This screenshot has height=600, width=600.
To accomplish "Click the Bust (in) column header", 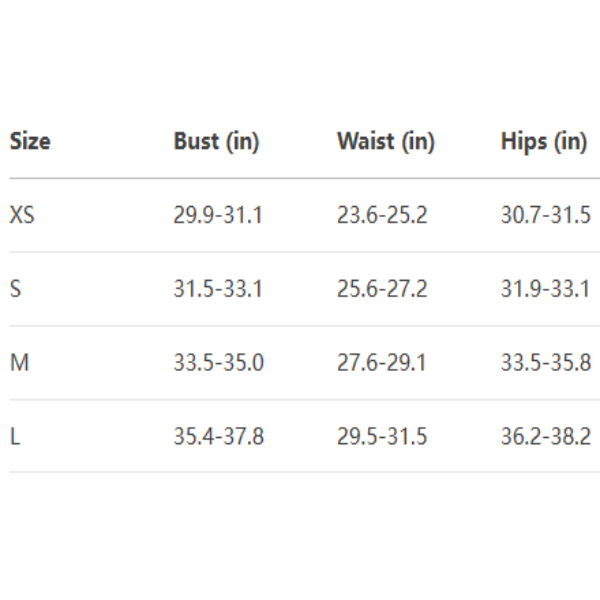I will pos(216,142).
